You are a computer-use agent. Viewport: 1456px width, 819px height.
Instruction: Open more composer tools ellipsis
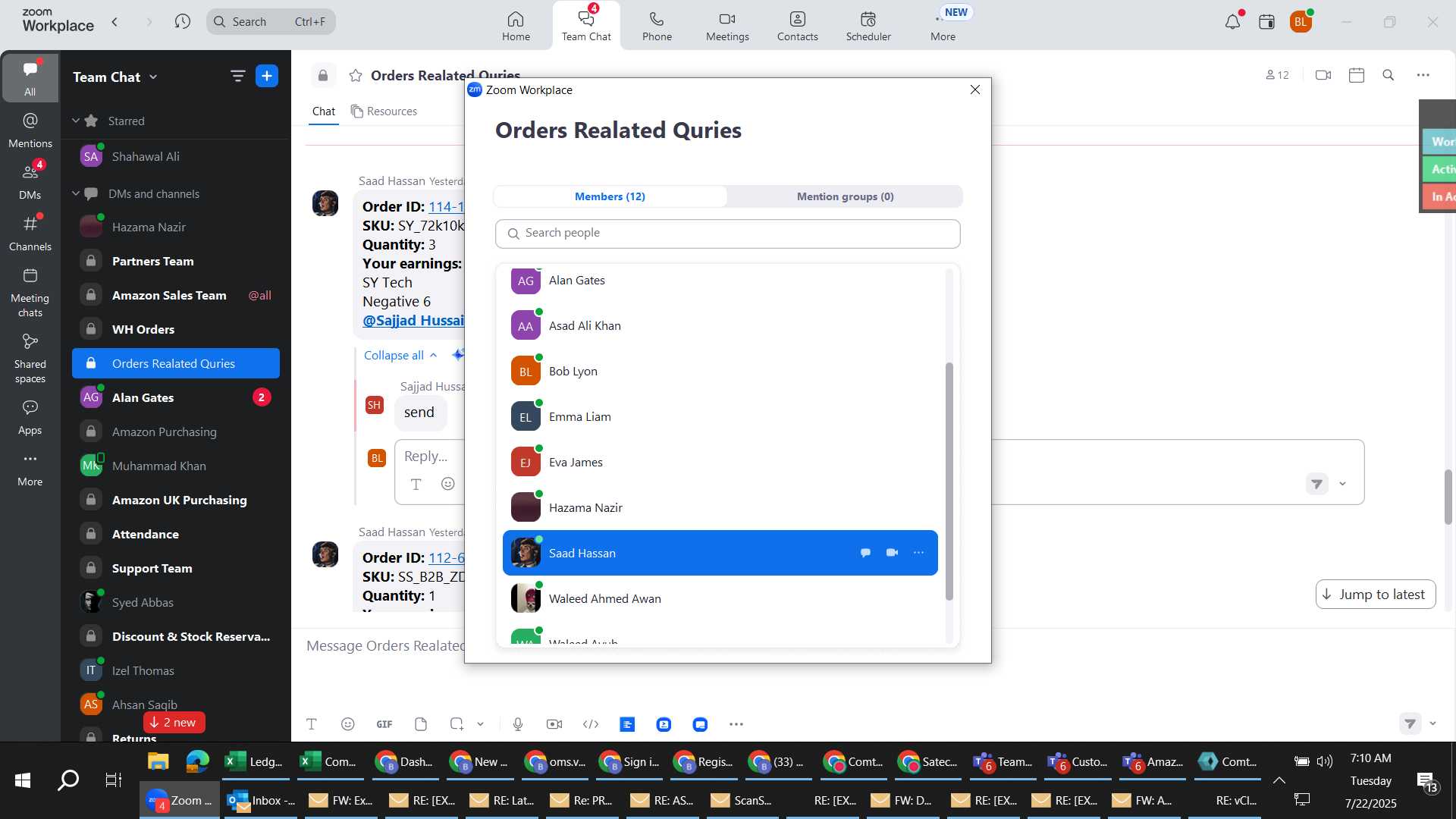click(736, 724)
